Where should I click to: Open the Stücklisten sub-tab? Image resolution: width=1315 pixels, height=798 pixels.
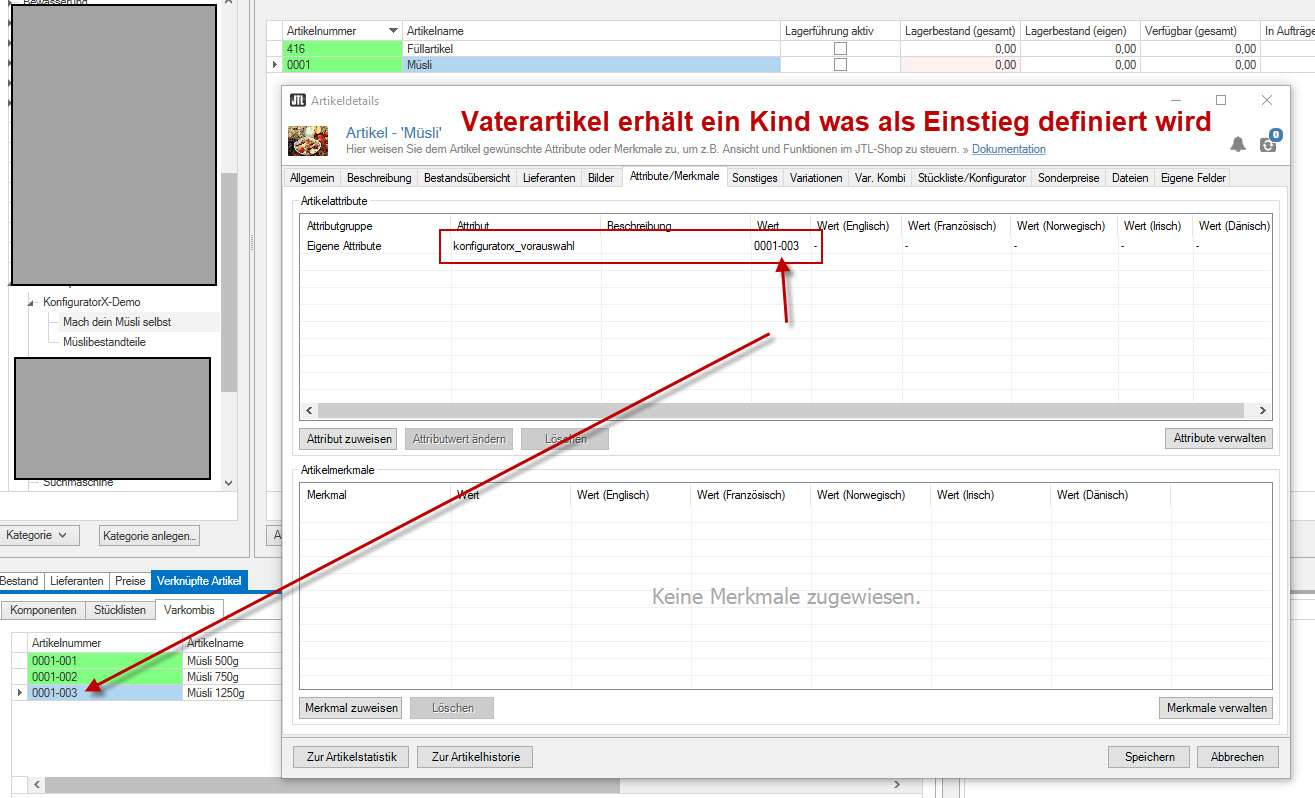point(120,609)
